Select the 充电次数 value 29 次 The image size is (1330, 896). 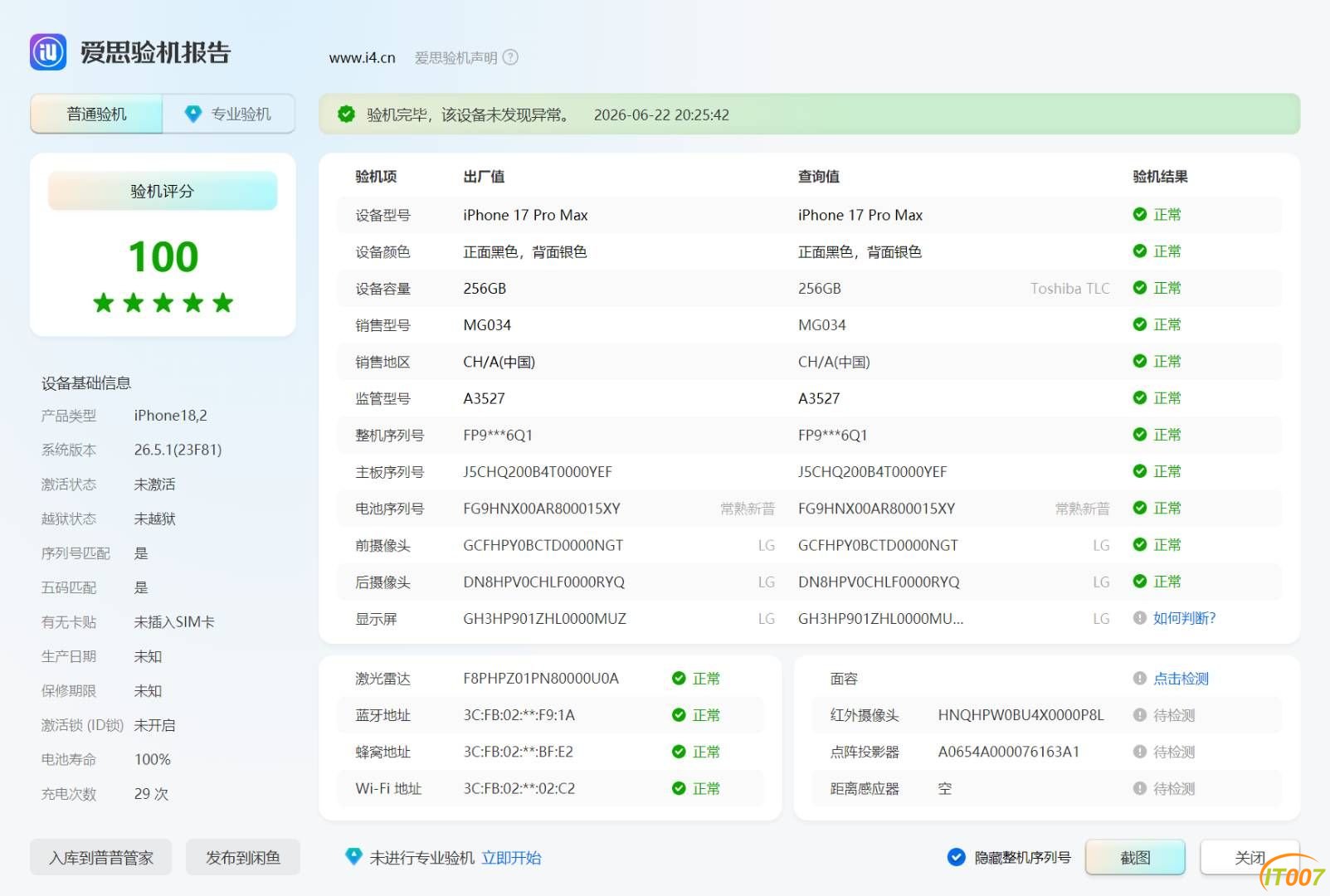[151, 794]
